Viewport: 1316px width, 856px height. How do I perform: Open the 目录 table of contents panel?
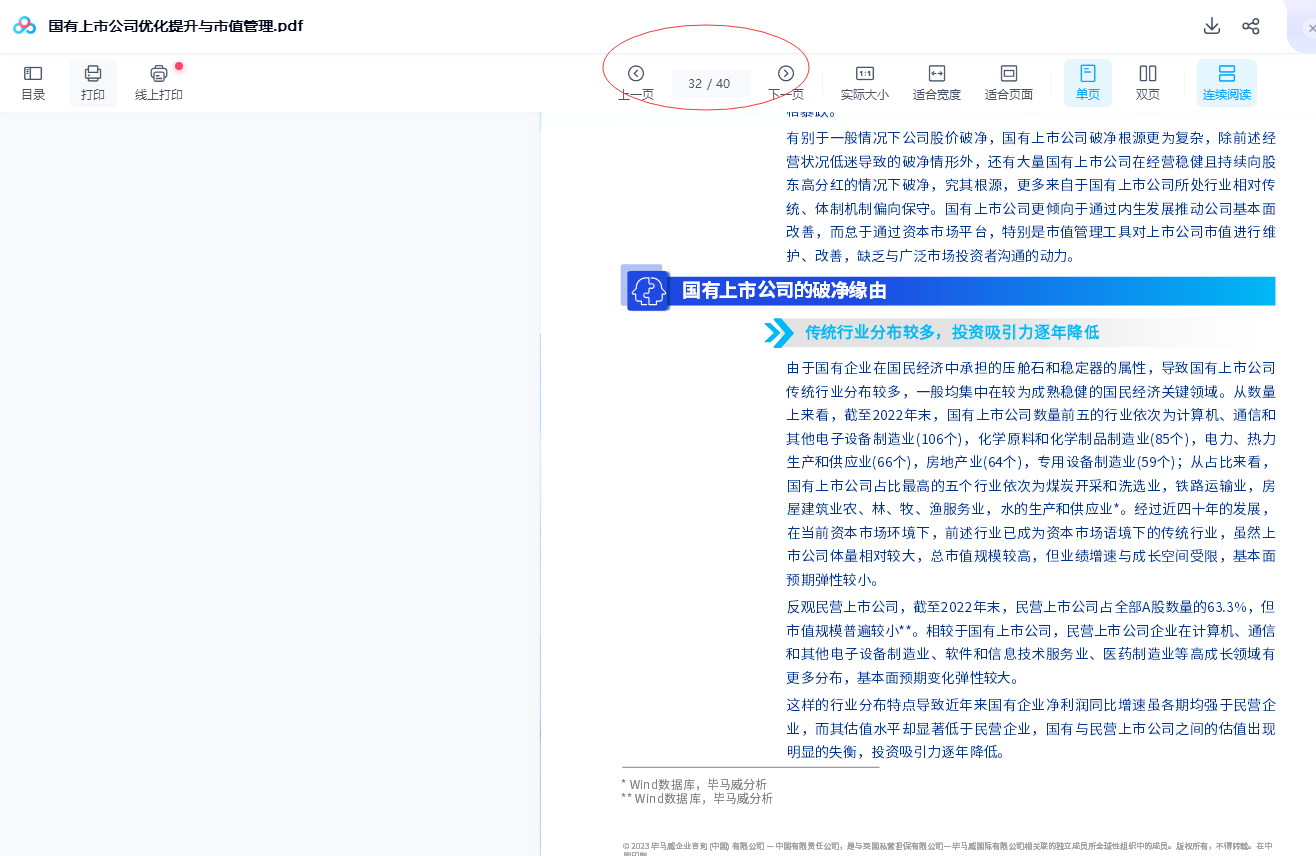33,82
